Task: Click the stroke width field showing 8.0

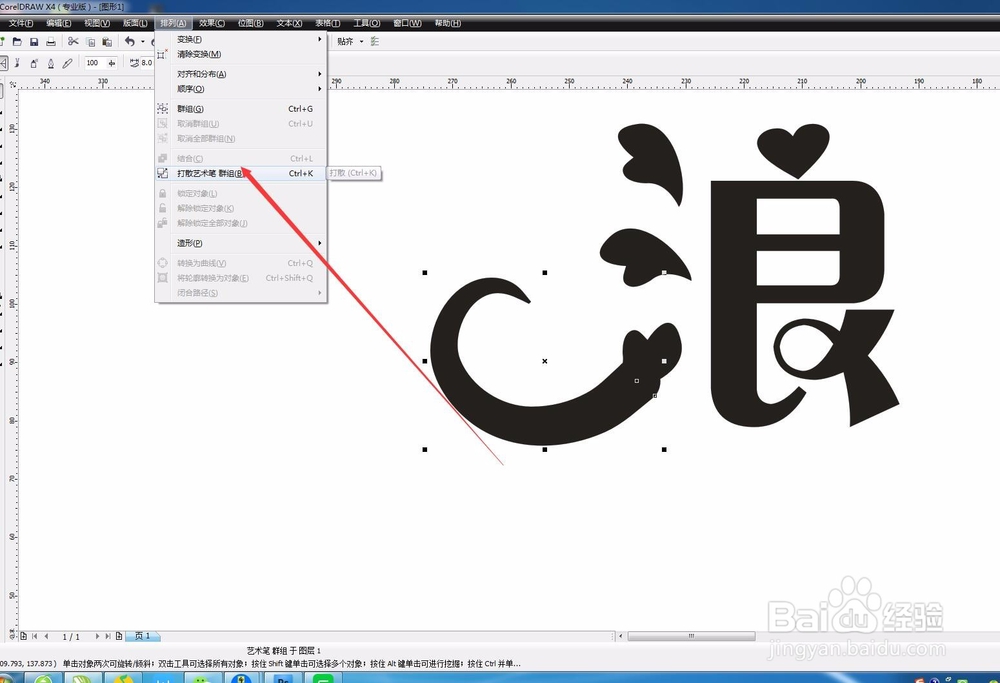Action: point(147,63)
